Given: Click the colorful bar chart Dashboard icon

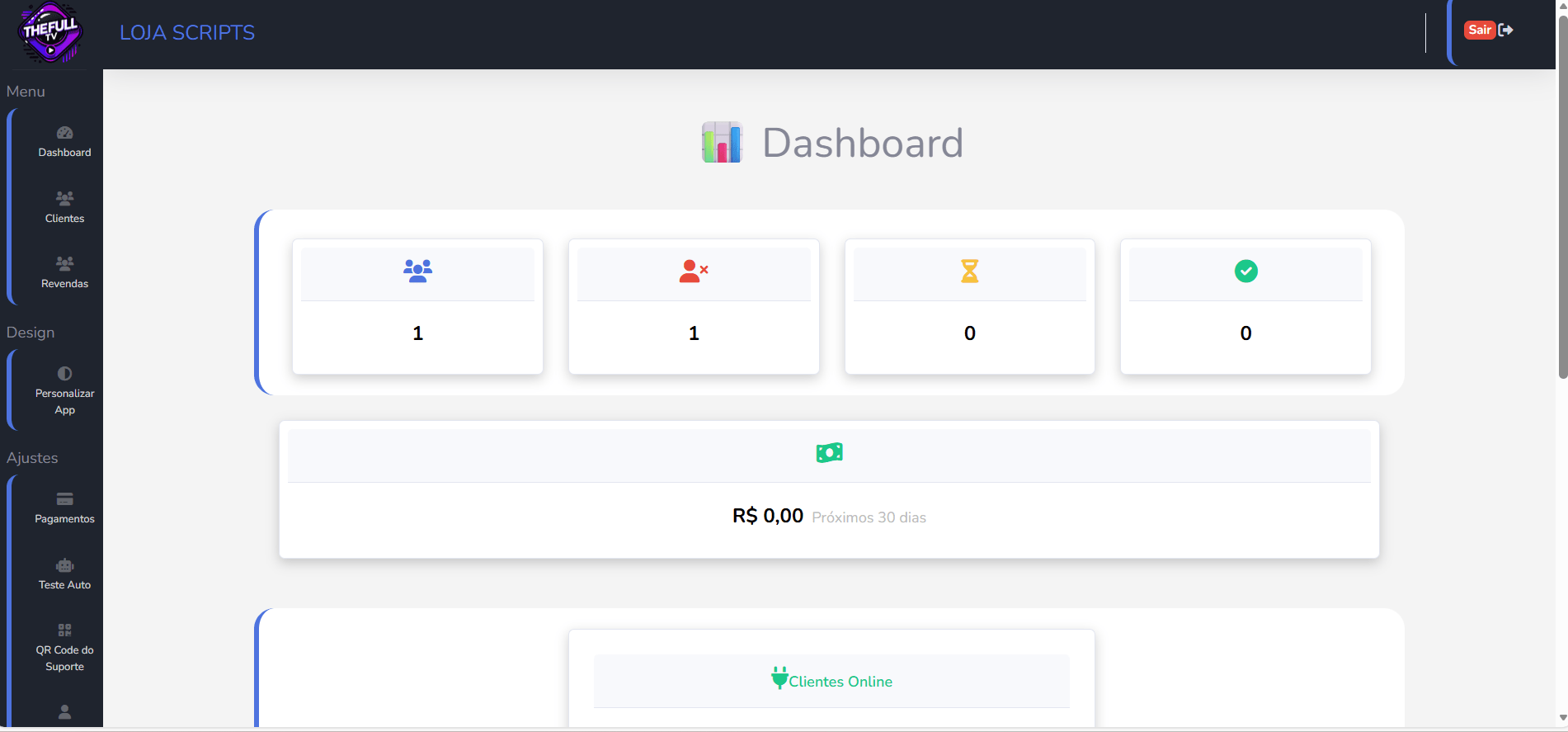Looking at the screenshot, I should [723, 142].
